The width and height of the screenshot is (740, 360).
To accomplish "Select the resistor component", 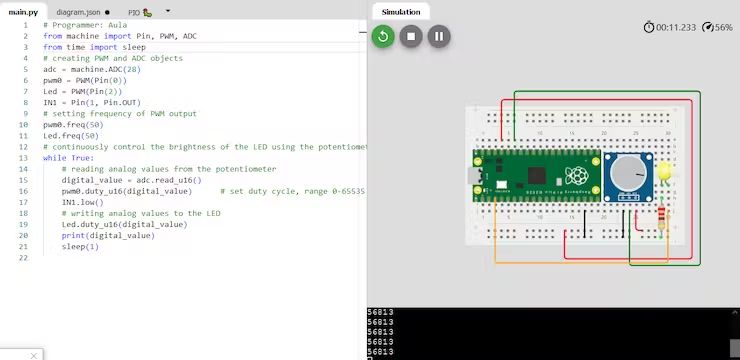I will 662,218.
